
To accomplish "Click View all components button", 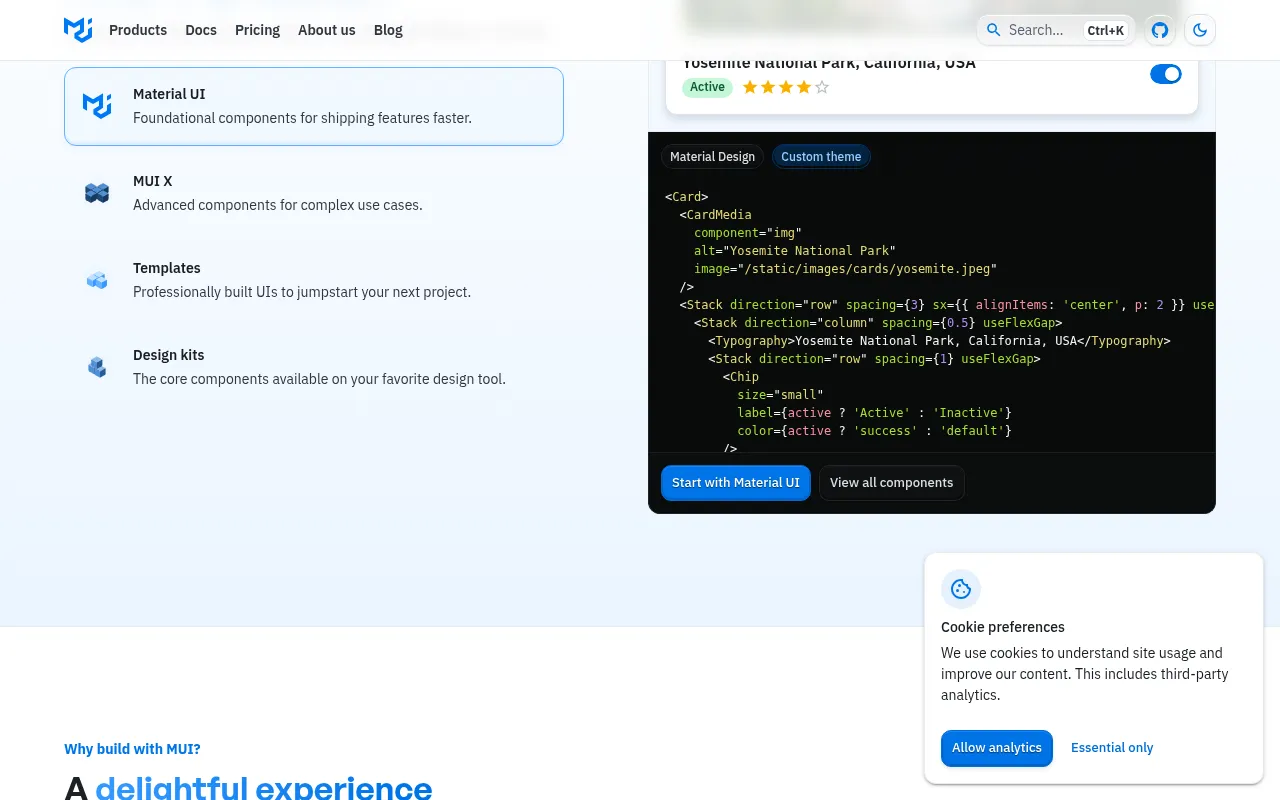I will pyautogui.click(x=892, y=482).
